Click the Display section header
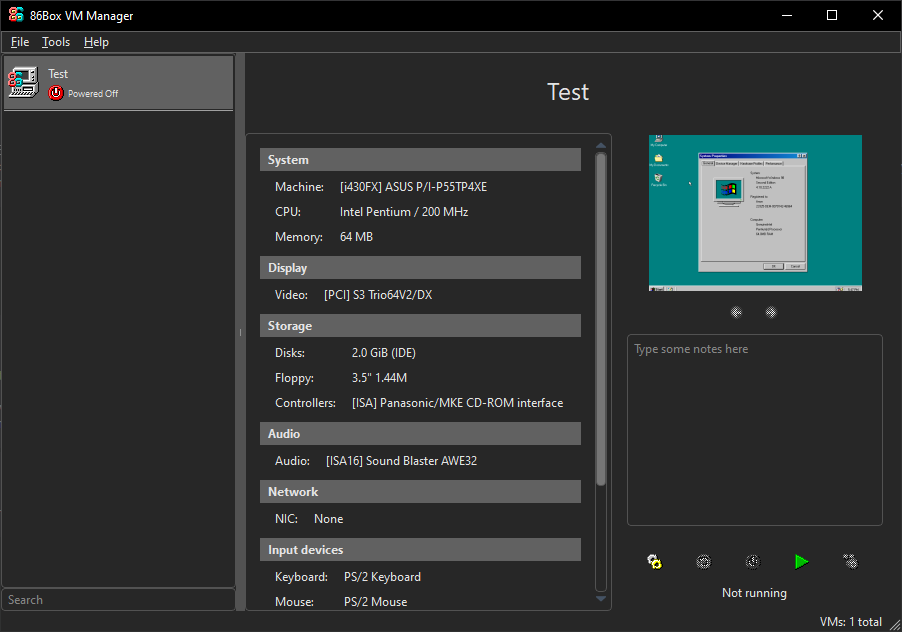This screenshot has width=902, height=632. click(420, 268)
